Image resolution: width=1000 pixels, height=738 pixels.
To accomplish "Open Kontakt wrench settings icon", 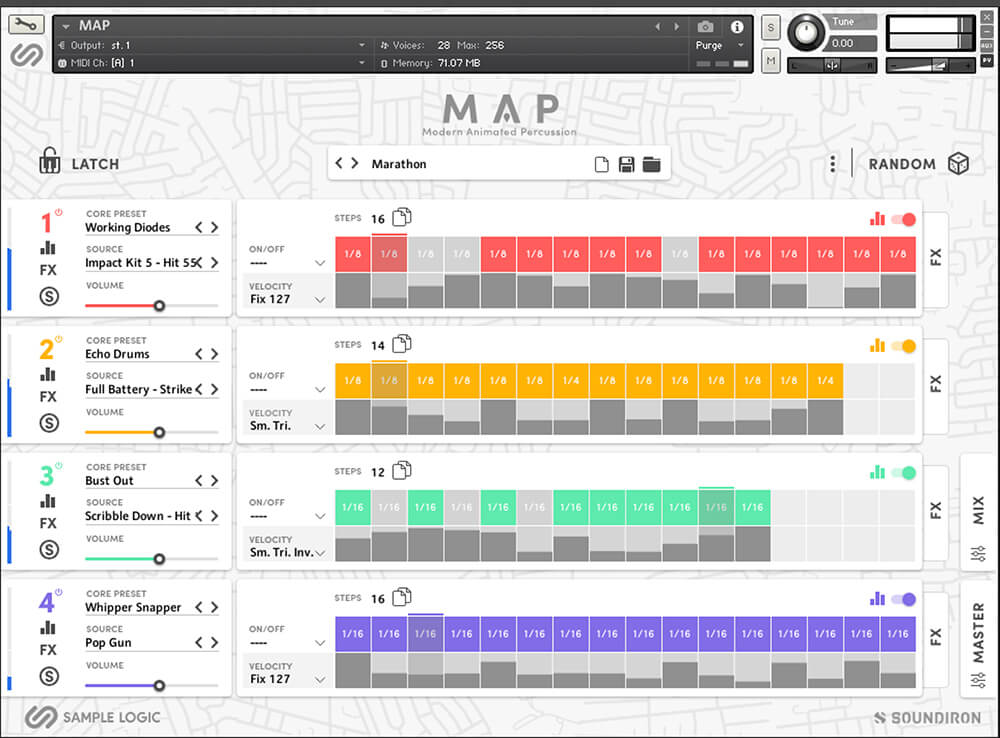I will coord(29,25).
